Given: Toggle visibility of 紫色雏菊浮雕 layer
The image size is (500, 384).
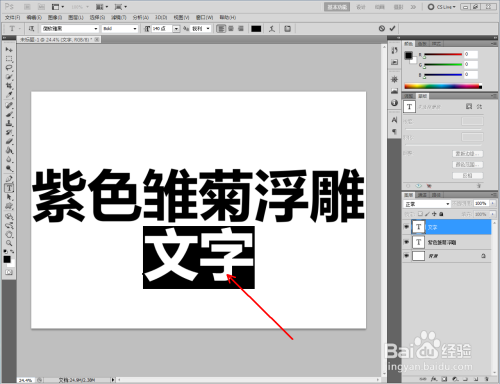Looking at the screenshot, I should click(406, 242).
